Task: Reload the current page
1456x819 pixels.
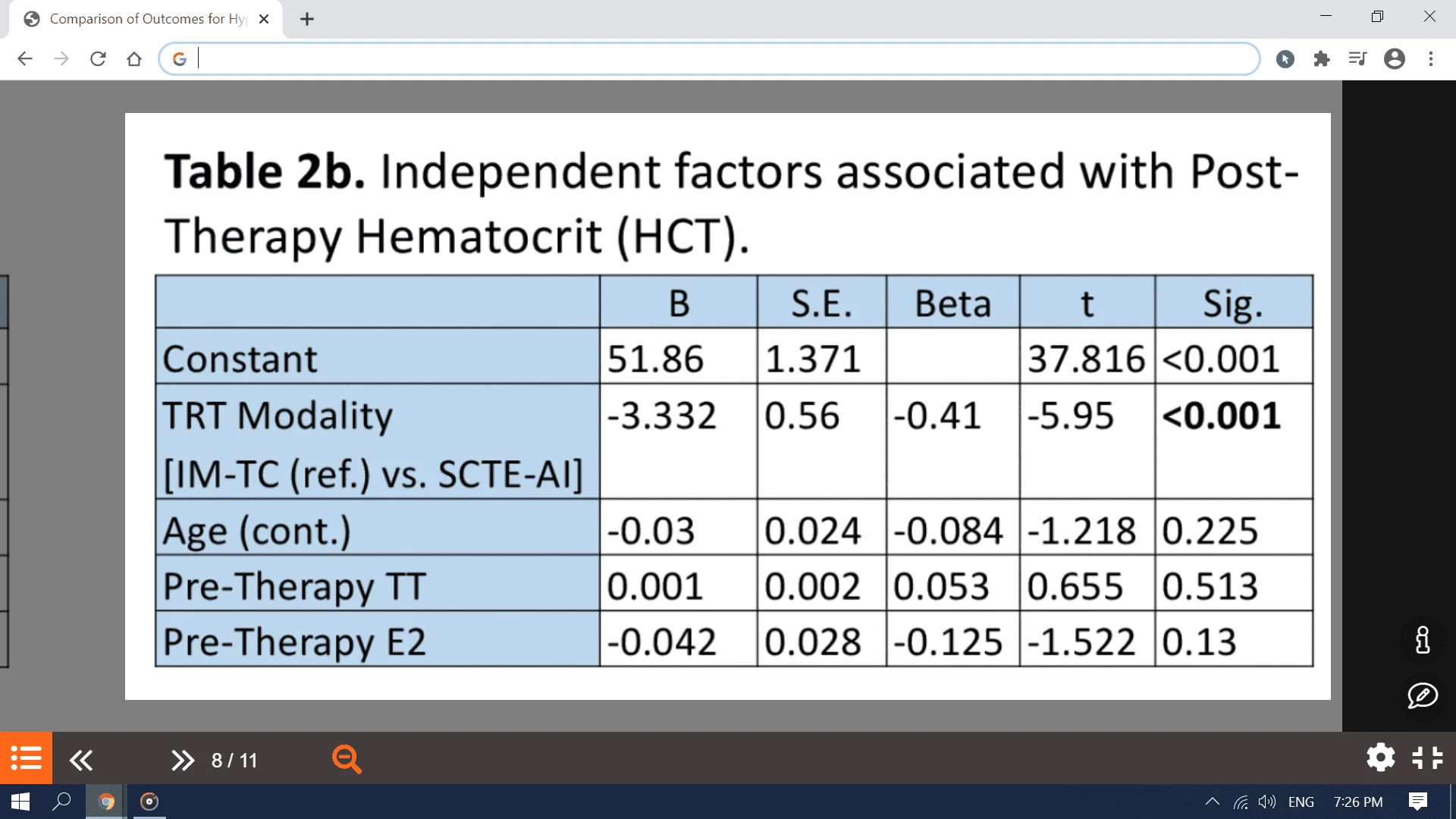Action: click(x=98, y=59)
